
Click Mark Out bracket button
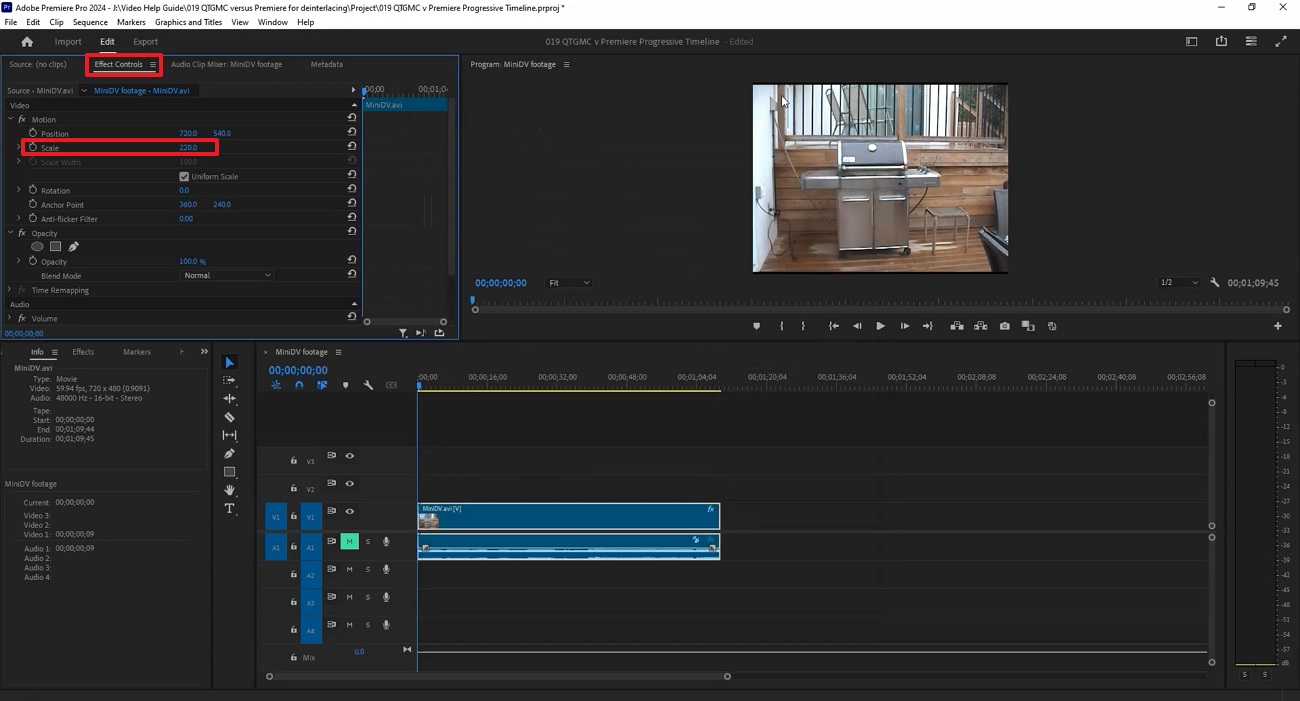(x=803, y=326)
